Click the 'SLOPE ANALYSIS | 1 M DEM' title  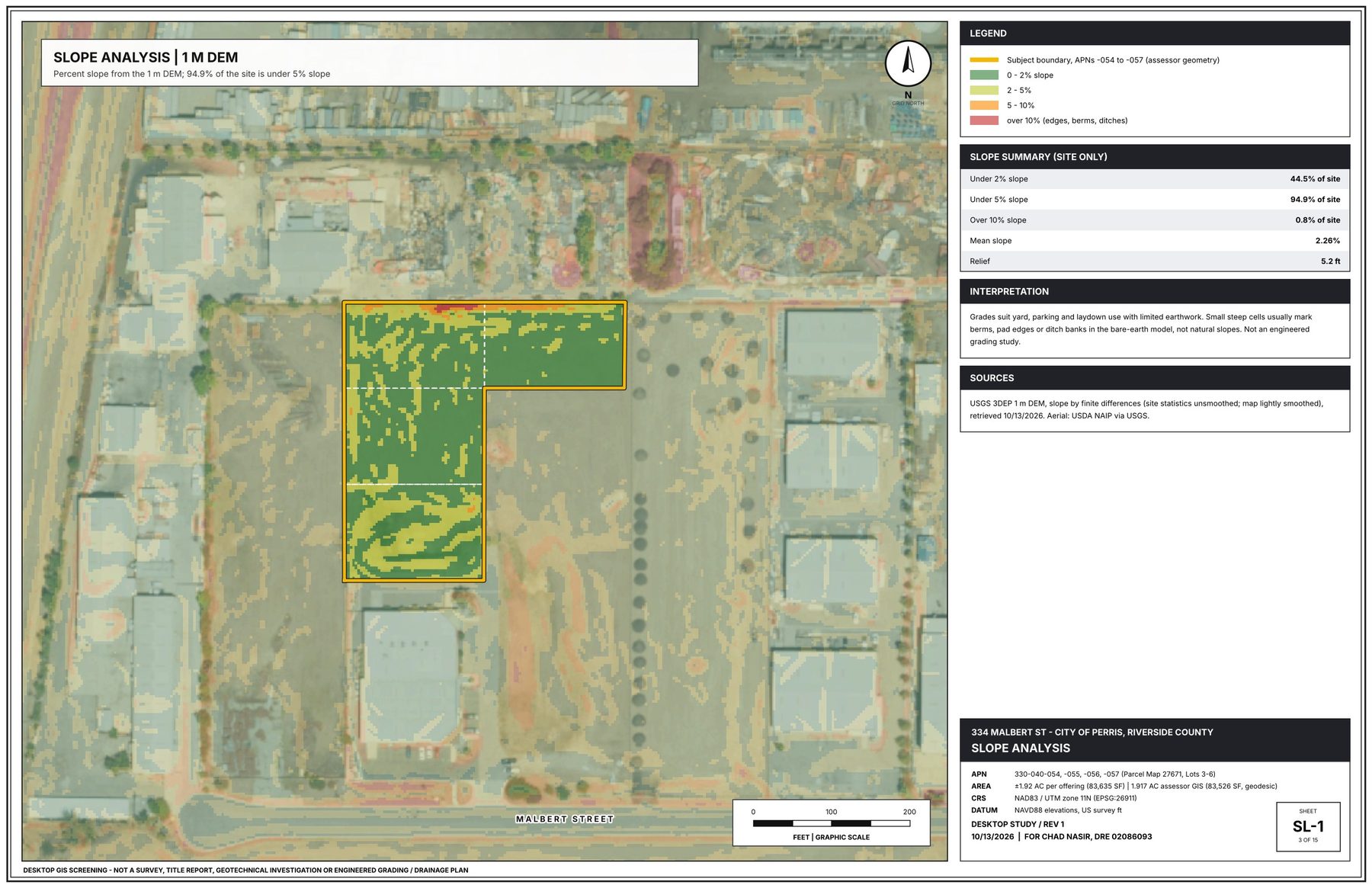146,57
